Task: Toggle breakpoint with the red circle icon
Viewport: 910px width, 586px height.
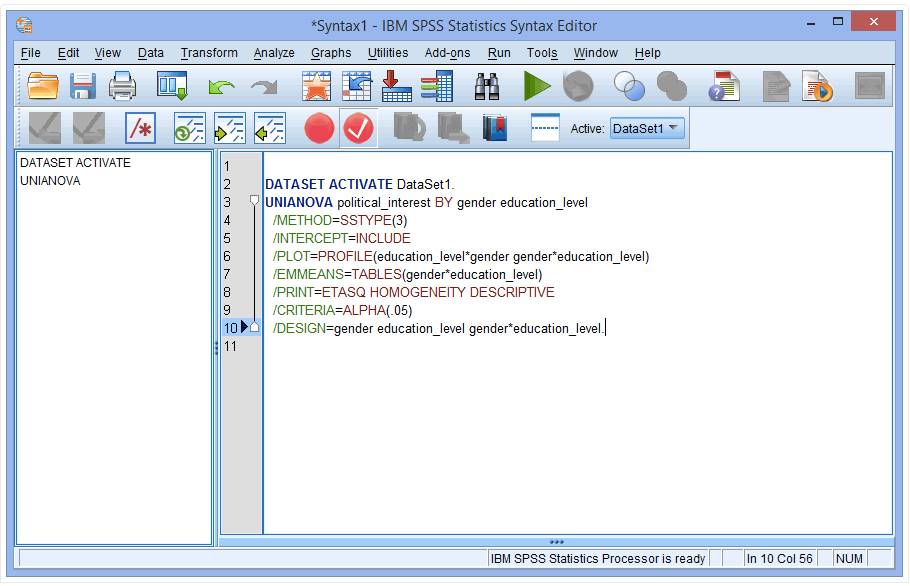Action: (319, 128)
